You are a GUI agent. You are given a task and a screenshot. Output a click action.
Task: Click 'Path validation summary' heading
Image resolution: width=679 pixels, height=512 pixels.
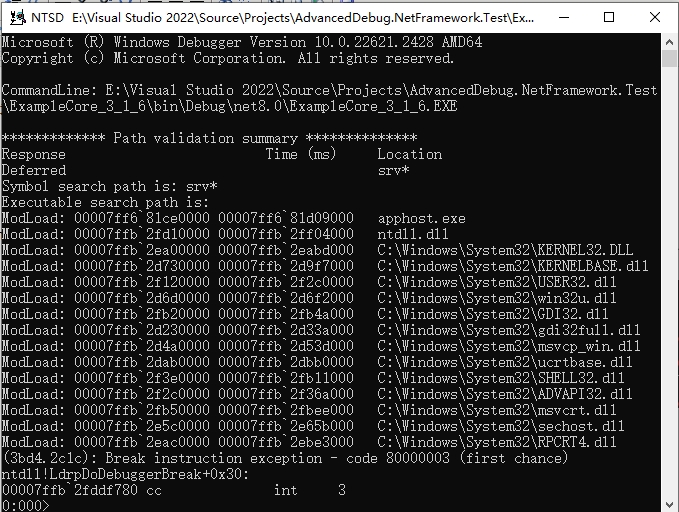pos(206,139)
